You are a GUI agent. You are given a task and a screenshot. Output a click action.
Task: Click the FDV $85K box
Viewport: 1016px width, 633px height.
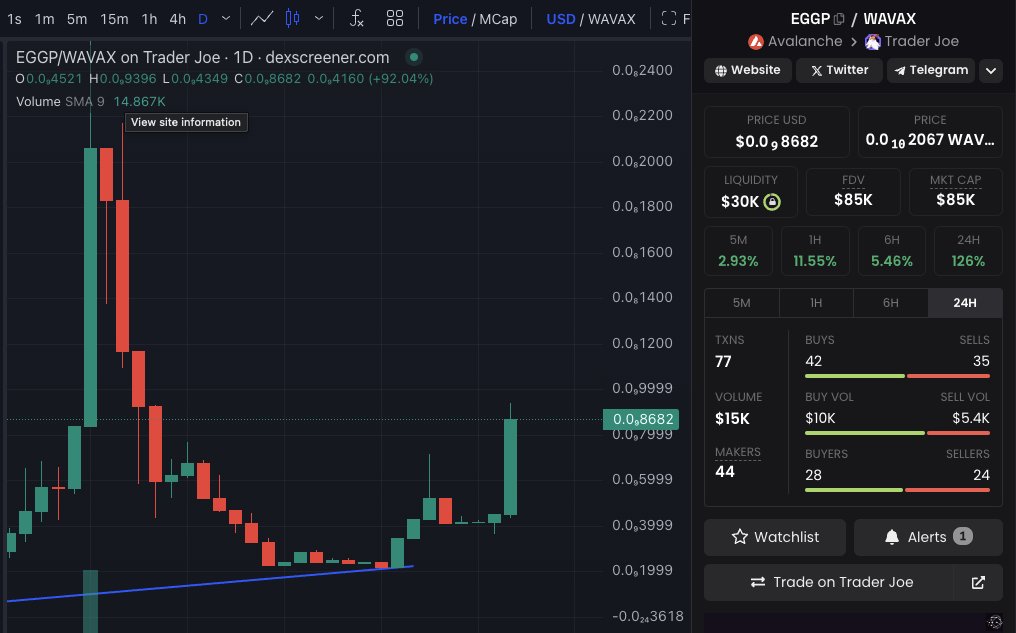coord(853,192)
